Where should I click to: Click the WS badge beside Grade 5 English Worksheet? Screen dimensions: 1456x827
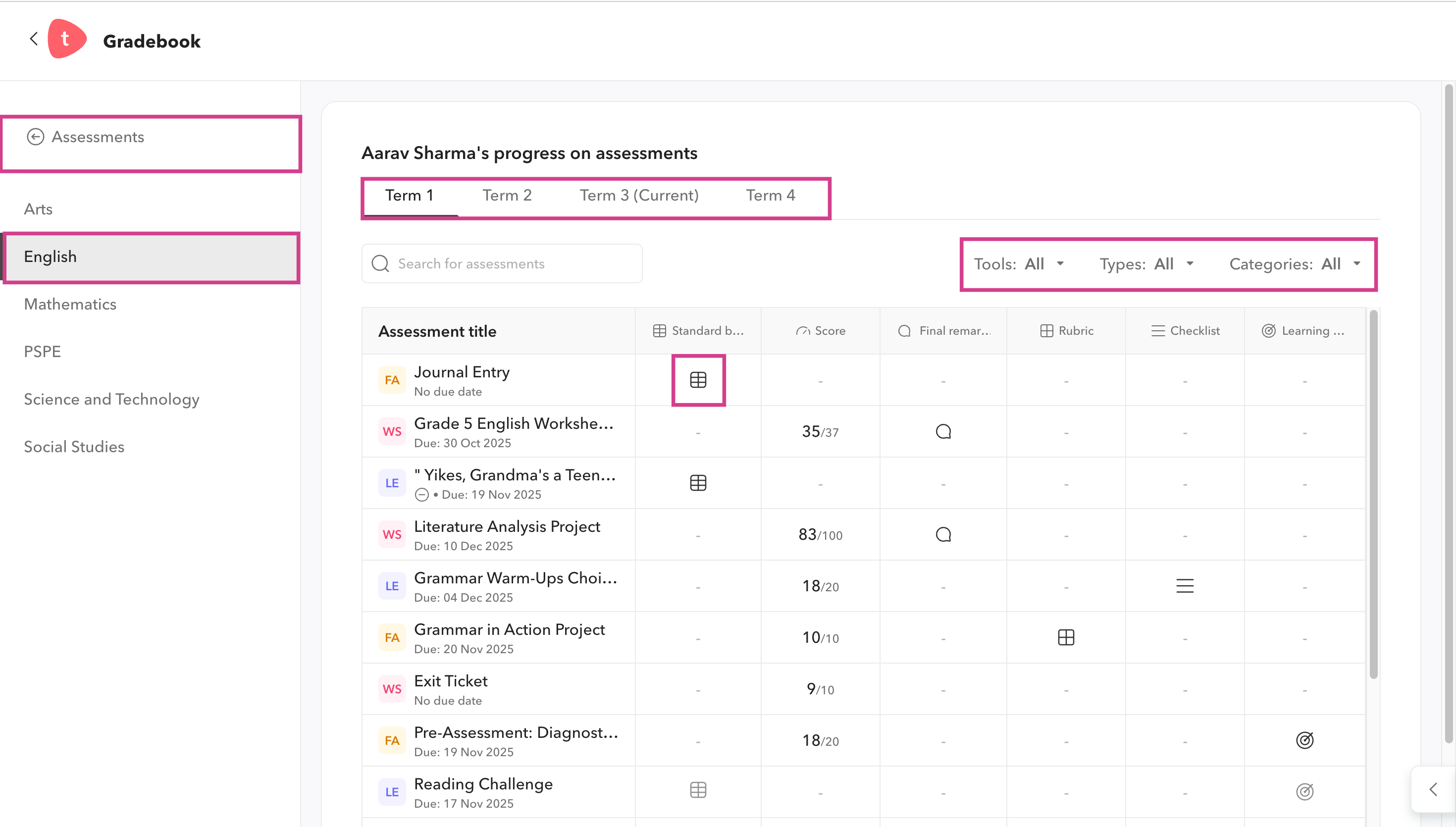(x=392, y=432)
